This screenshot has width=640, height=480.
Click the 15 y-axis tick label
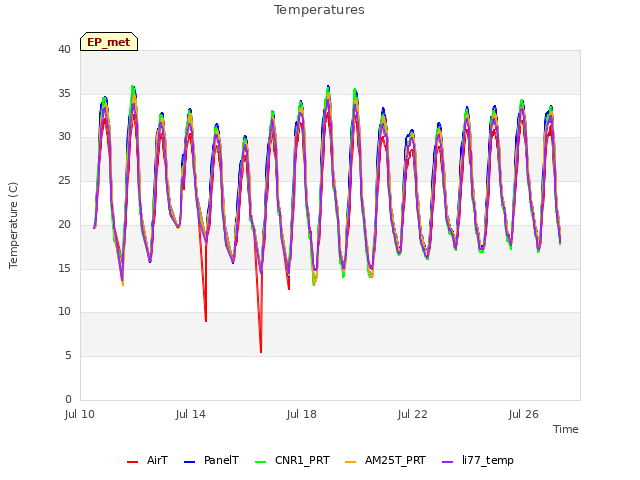point(64,268)
